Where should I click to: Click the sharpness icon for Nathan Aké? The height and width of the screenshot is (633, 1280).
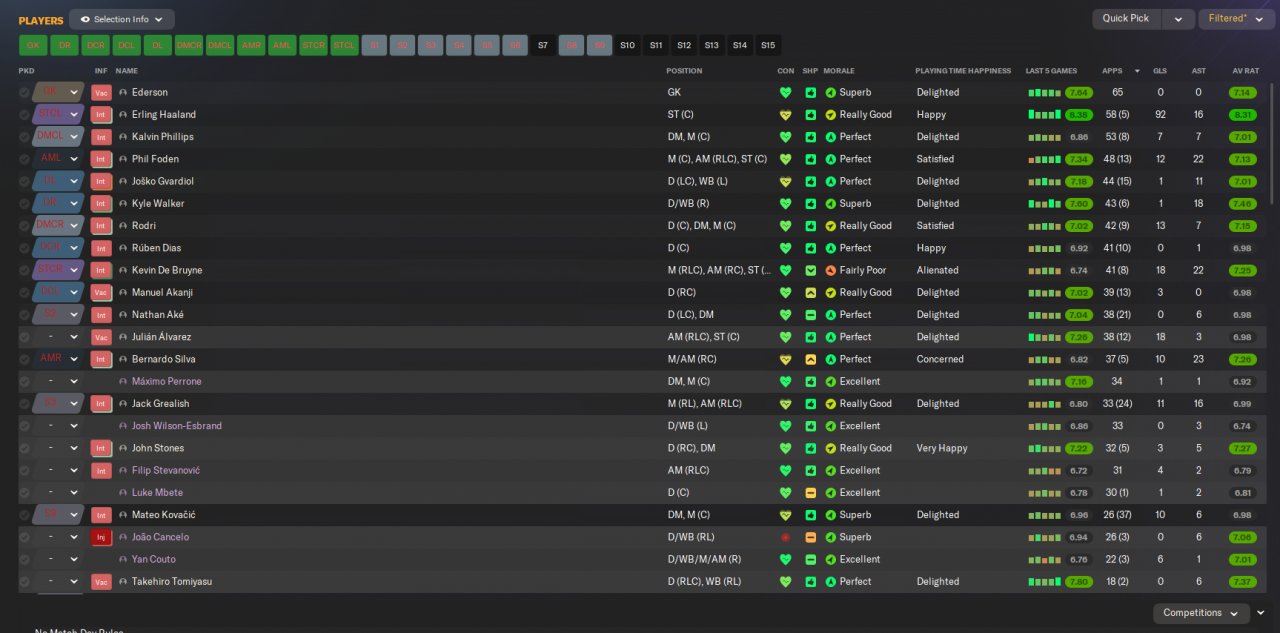point(811,315)
